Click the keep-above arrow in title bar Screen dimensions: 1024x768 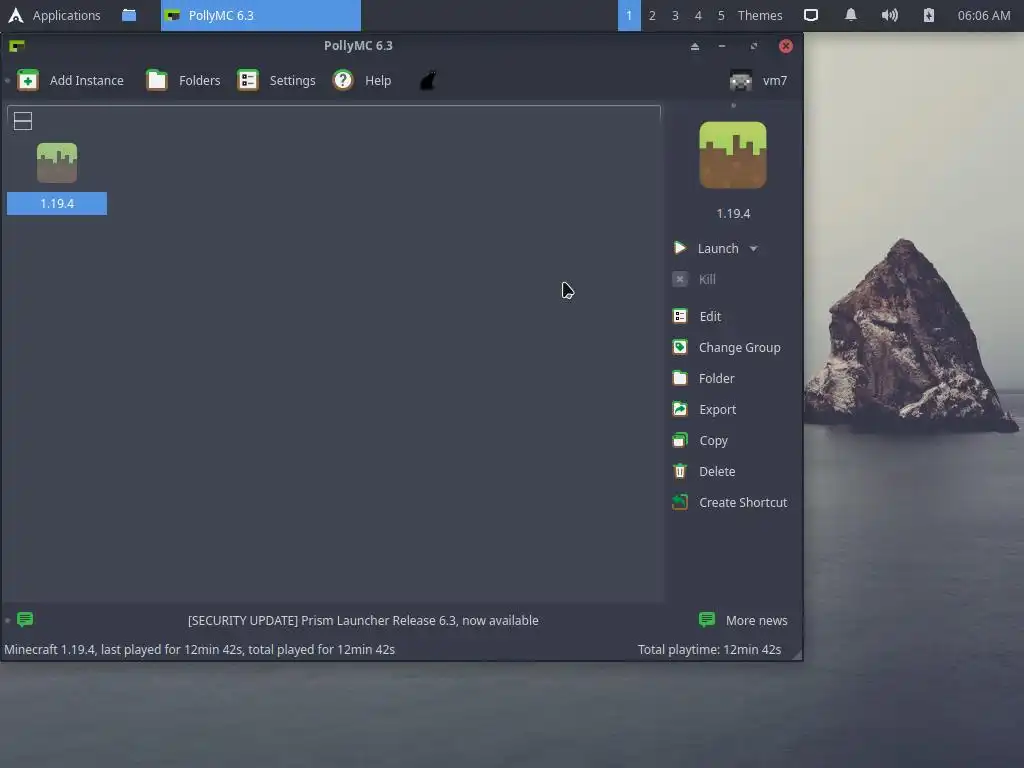click(695, 46)
